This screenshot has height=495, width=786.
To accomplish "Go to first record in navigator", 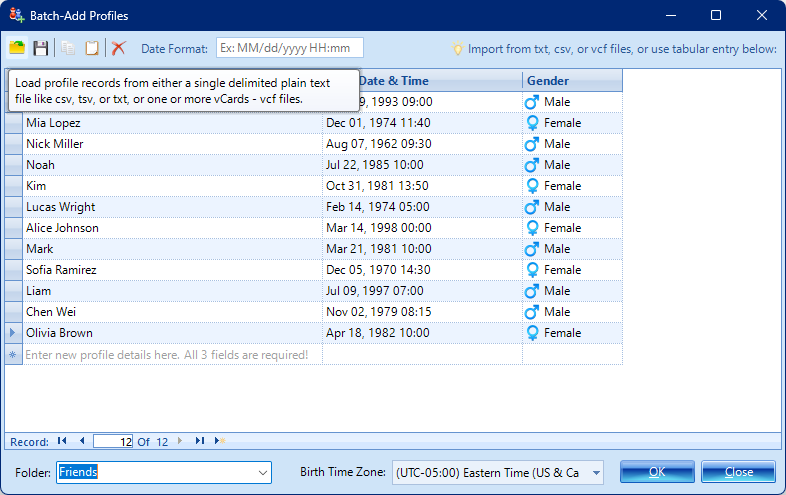I will (x=62, y=440).
